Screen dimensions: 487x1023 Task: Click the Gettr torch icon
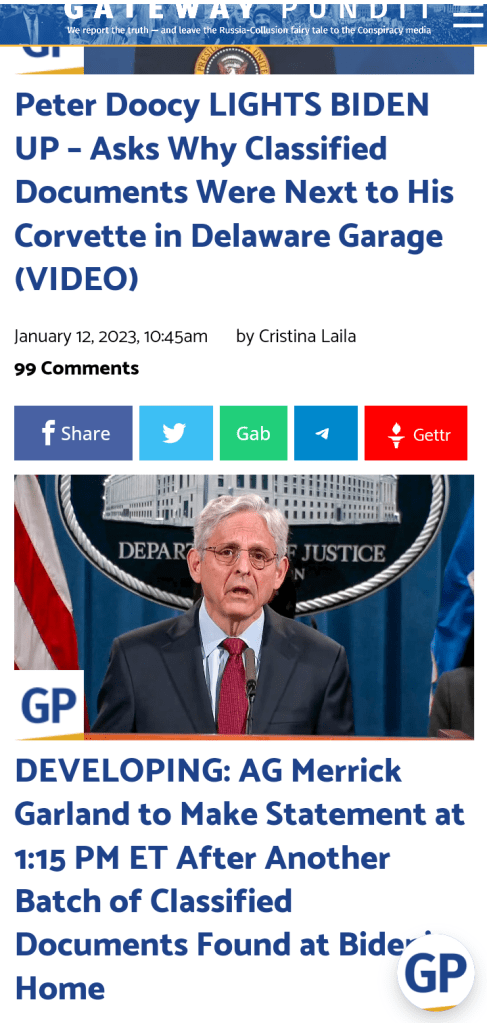click(396, 435)
